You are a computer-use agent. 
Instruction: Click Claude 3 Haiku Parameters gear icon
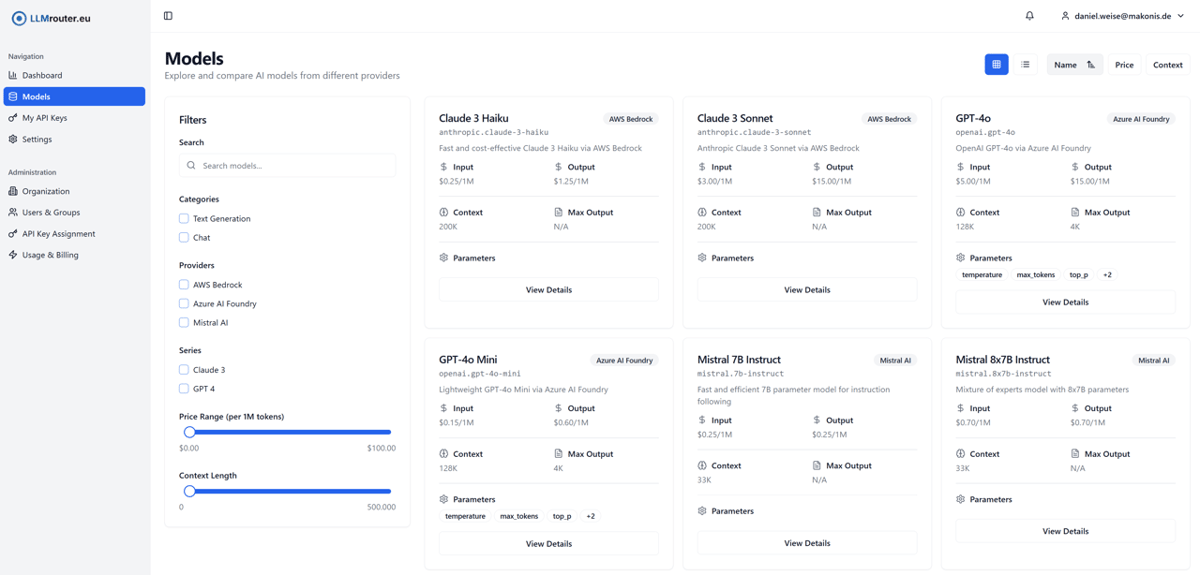[x=444, y=258]
